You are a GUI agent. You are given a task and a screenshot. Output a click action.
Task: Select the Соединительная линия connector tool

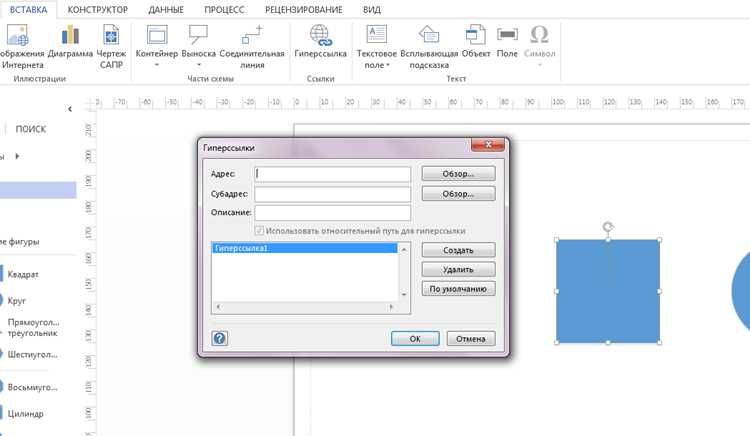[x=252, y=46]
